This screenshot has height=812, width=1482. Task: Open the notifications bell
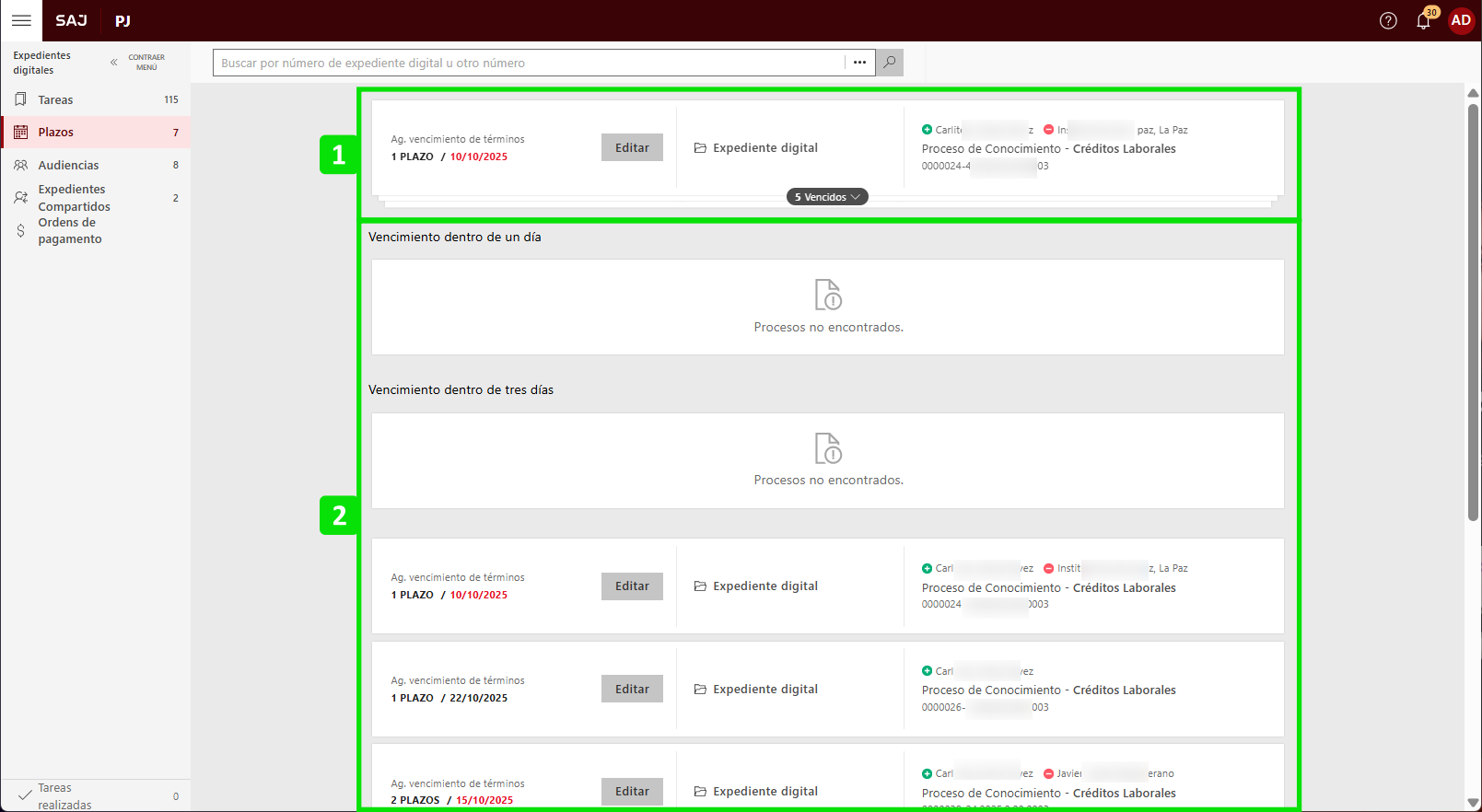tap(1423, 21)
